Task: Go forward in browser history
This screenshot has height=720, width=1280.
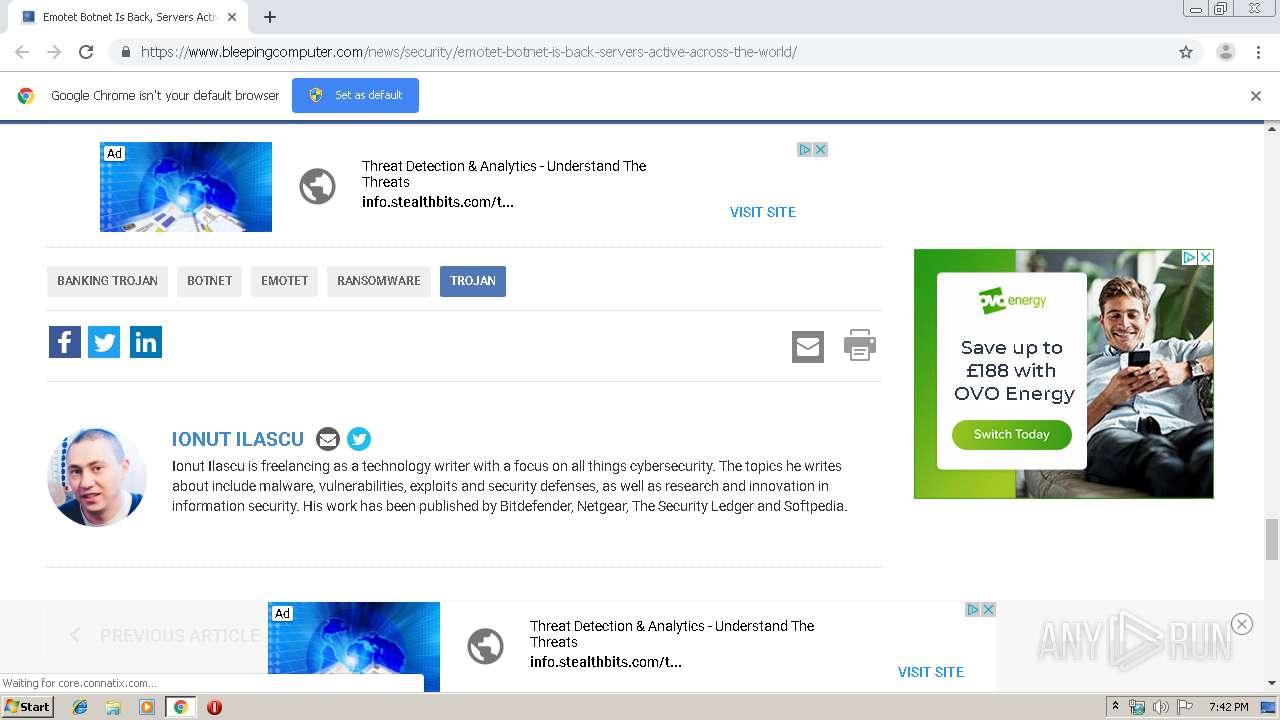Action: click(x=54, y=52)
